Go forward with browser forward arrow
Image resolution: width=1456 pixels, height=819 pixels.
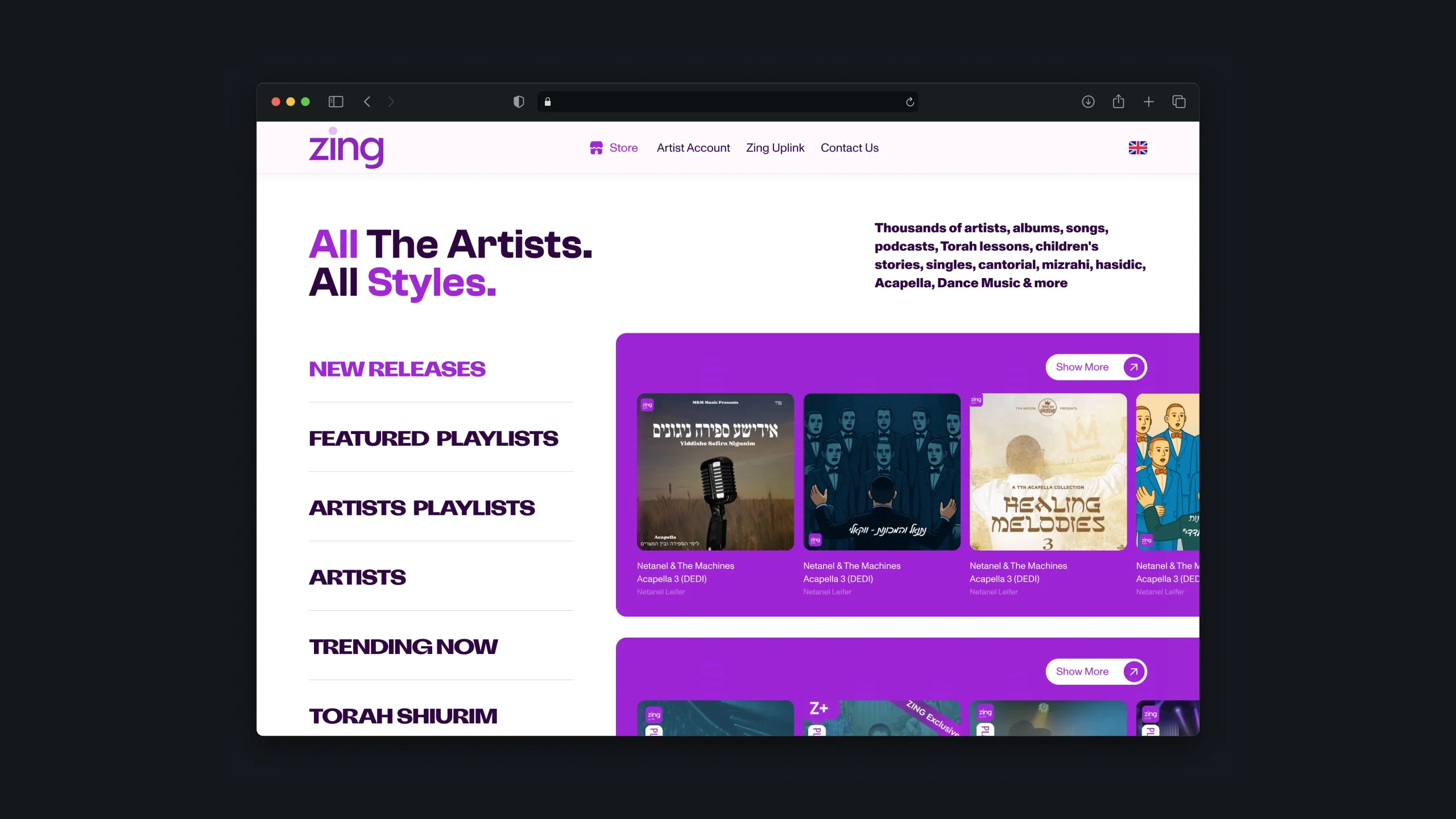[391, 102]
